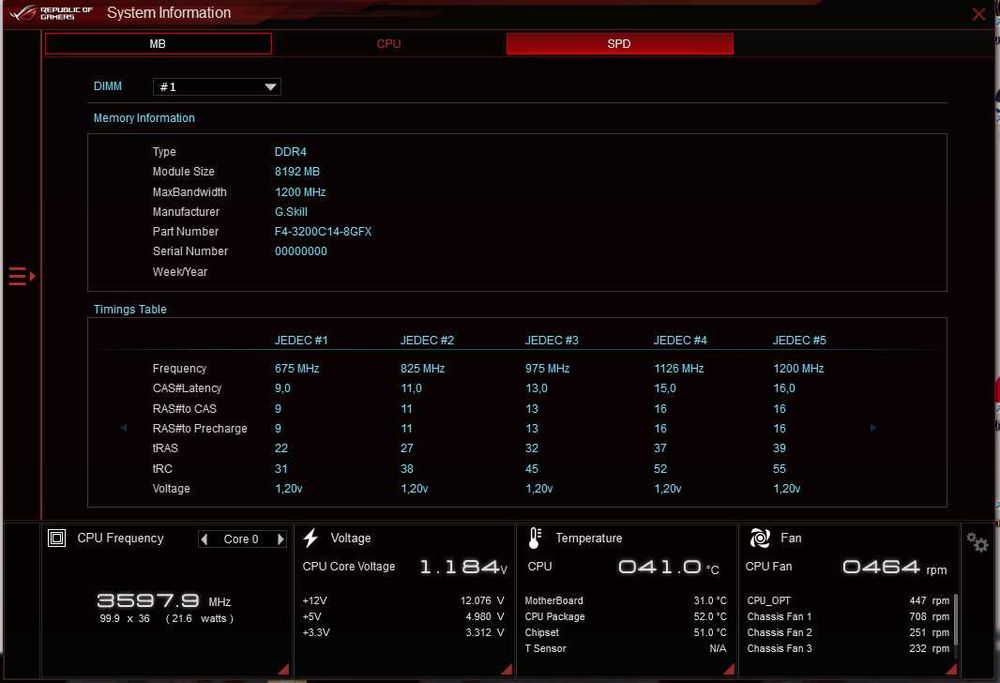
Task: Switch to the MB tab
Action: tap(158, 44)
